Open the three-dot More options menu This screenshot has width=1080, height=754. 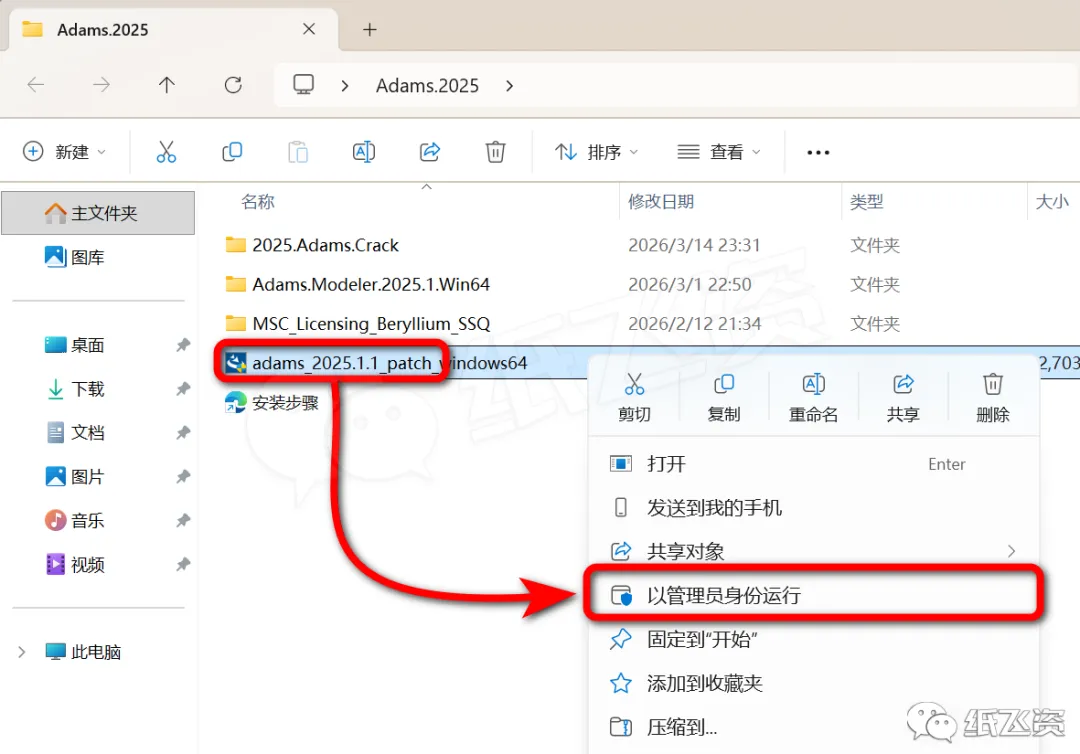pyautogui.click(x=818, y=152)
